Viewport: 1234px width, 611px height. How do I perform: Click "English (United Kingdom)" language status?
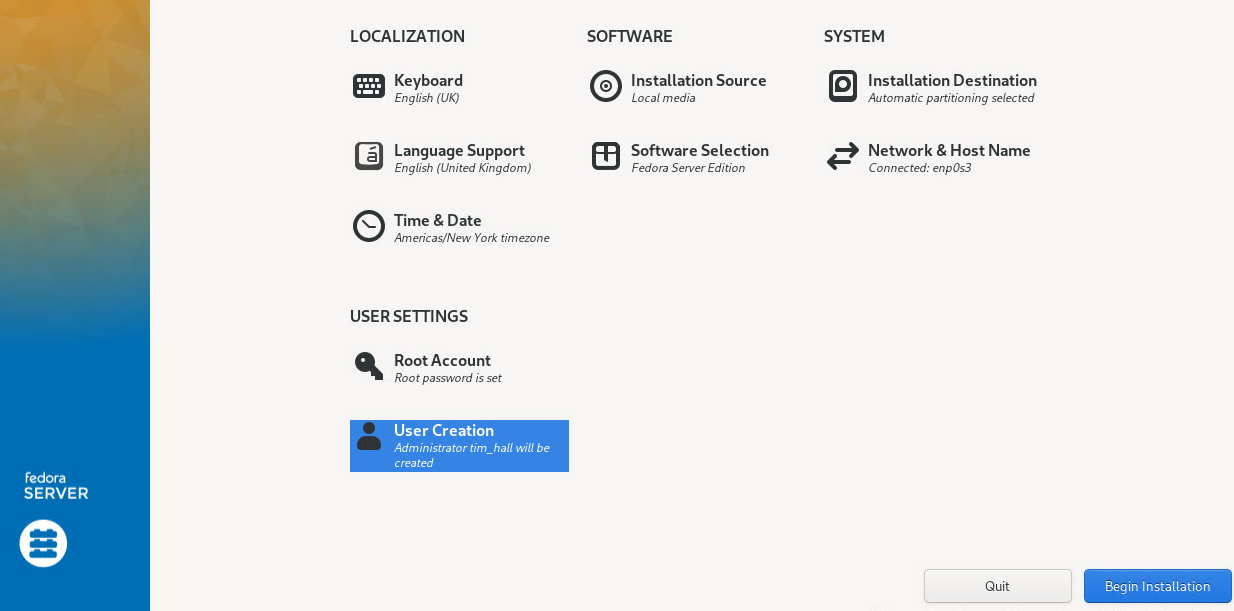[463, 168]
